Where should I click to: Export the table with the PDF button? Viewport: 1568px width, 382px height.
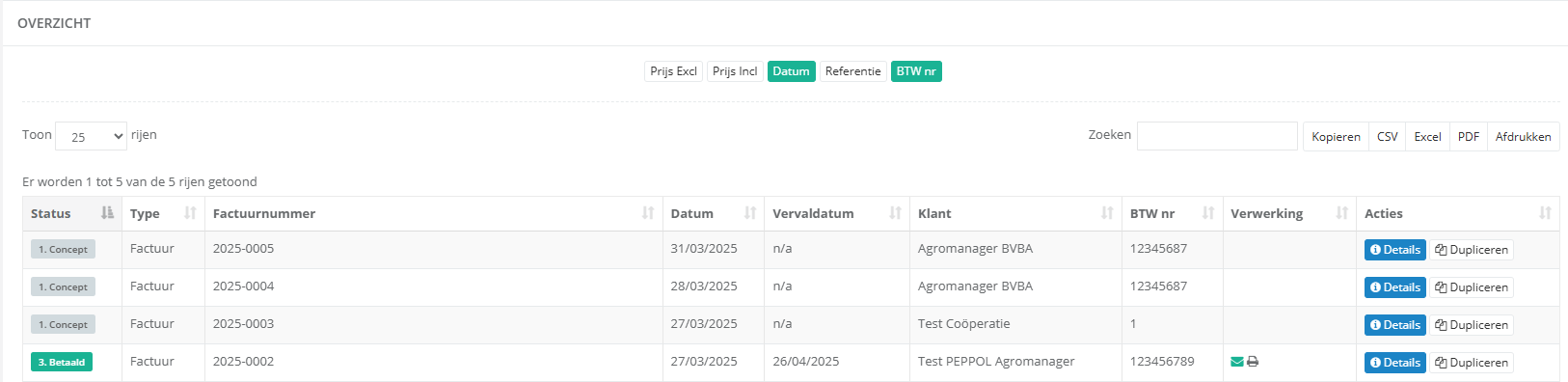click(1469, 137)
